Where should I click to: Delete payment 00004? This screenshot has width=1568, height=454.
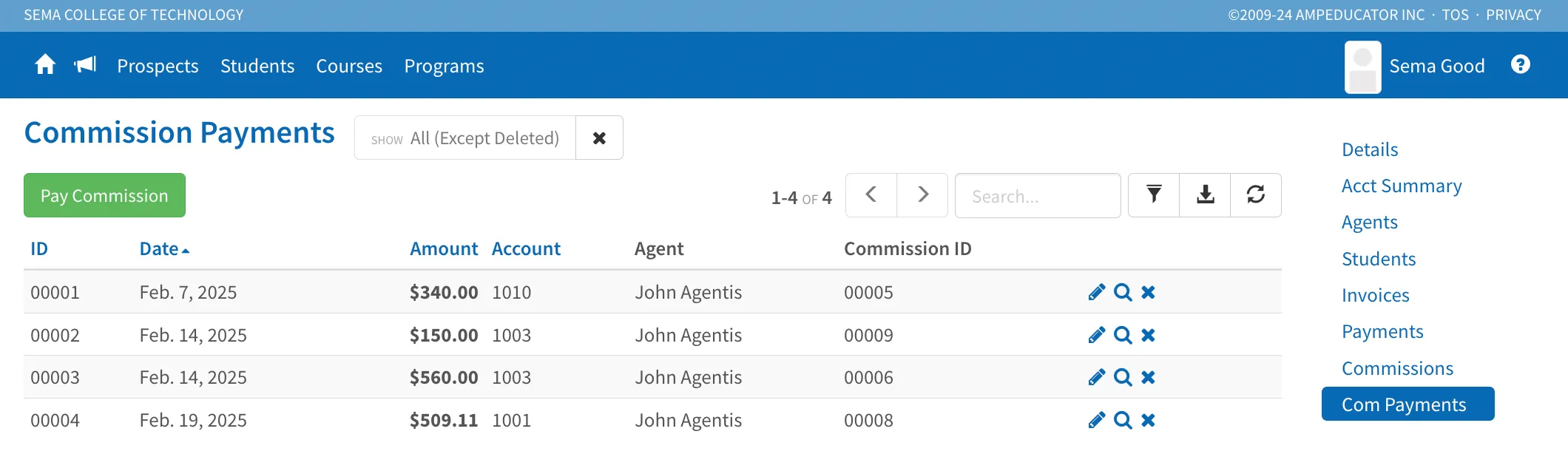point(1148,420)
